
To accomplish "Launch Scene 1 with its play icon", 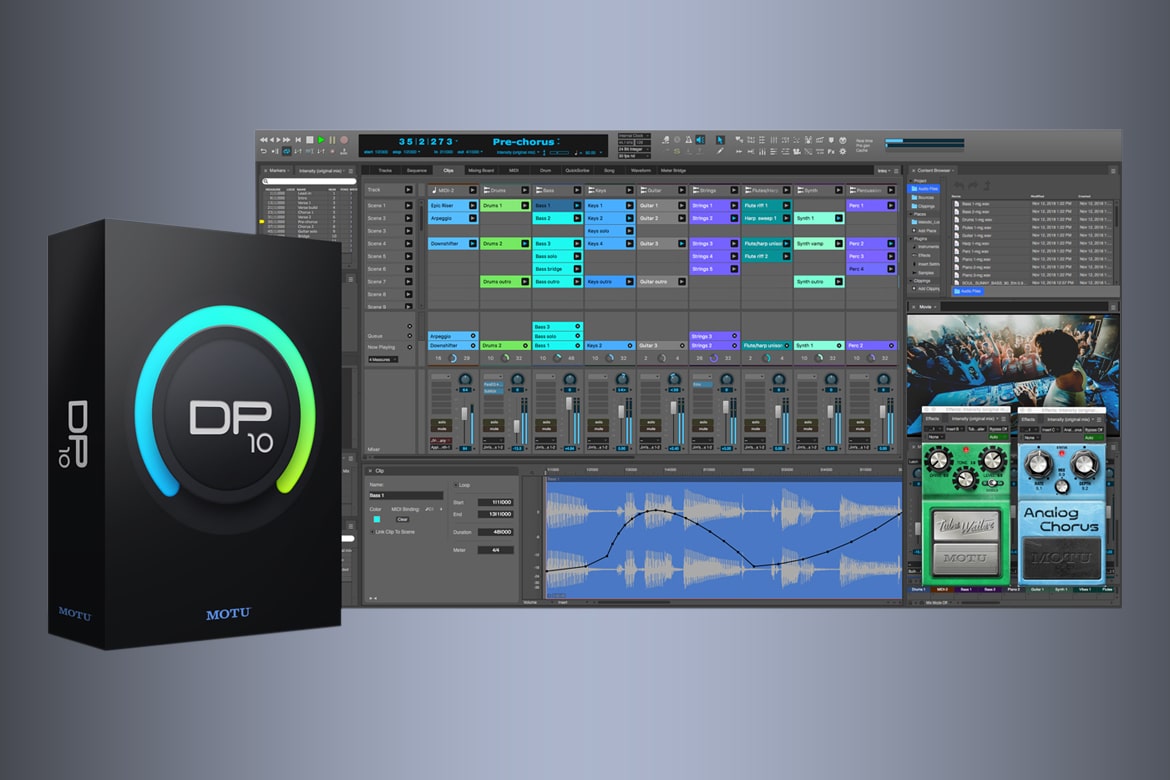I will coord(407,205).
